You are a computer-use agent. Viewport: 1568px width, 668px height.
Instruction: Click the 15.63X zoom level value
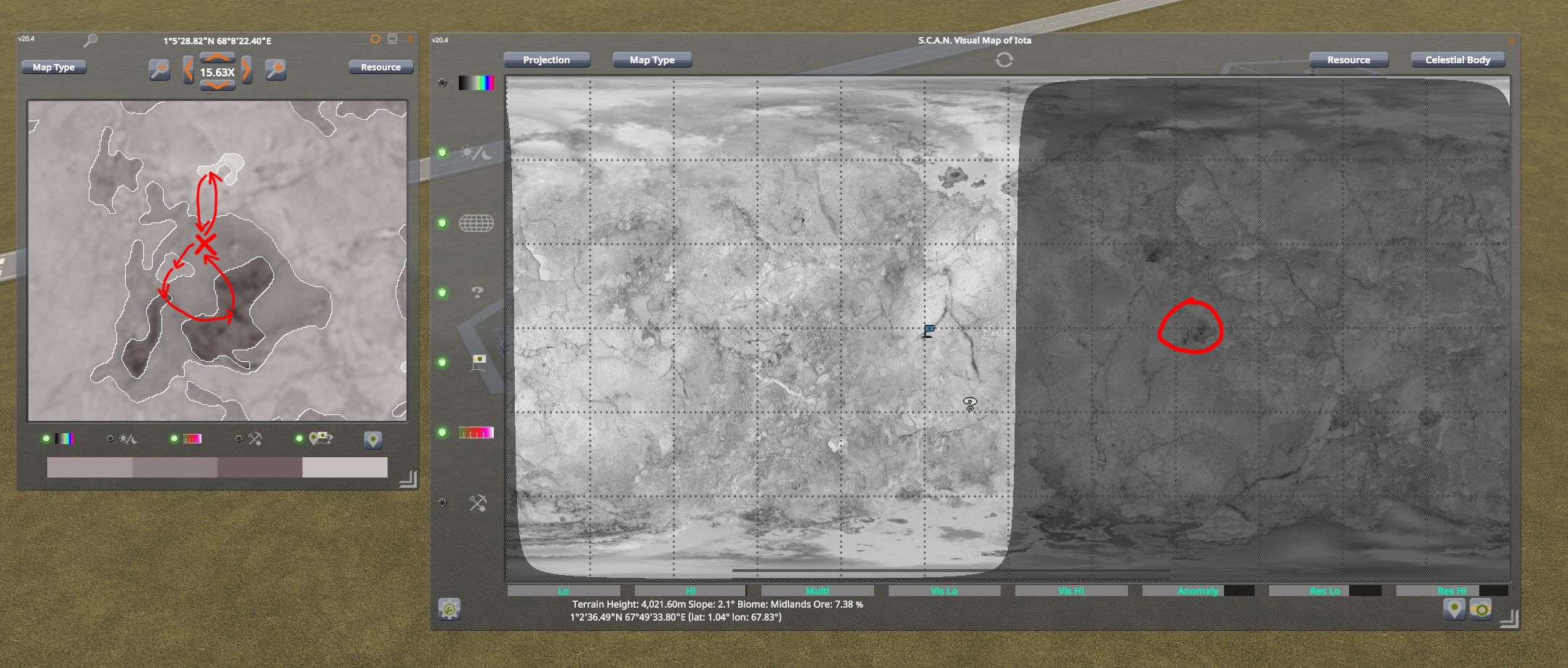click(217, 72)
